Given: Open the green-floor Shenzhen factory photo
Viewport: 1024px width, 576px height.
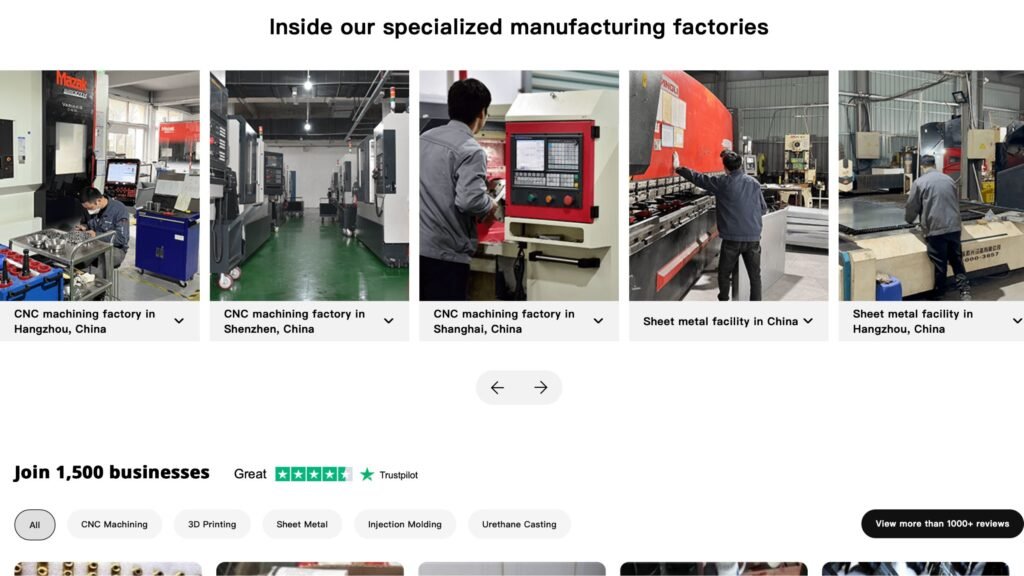Looking at the screenshot, I should [310, 185].
